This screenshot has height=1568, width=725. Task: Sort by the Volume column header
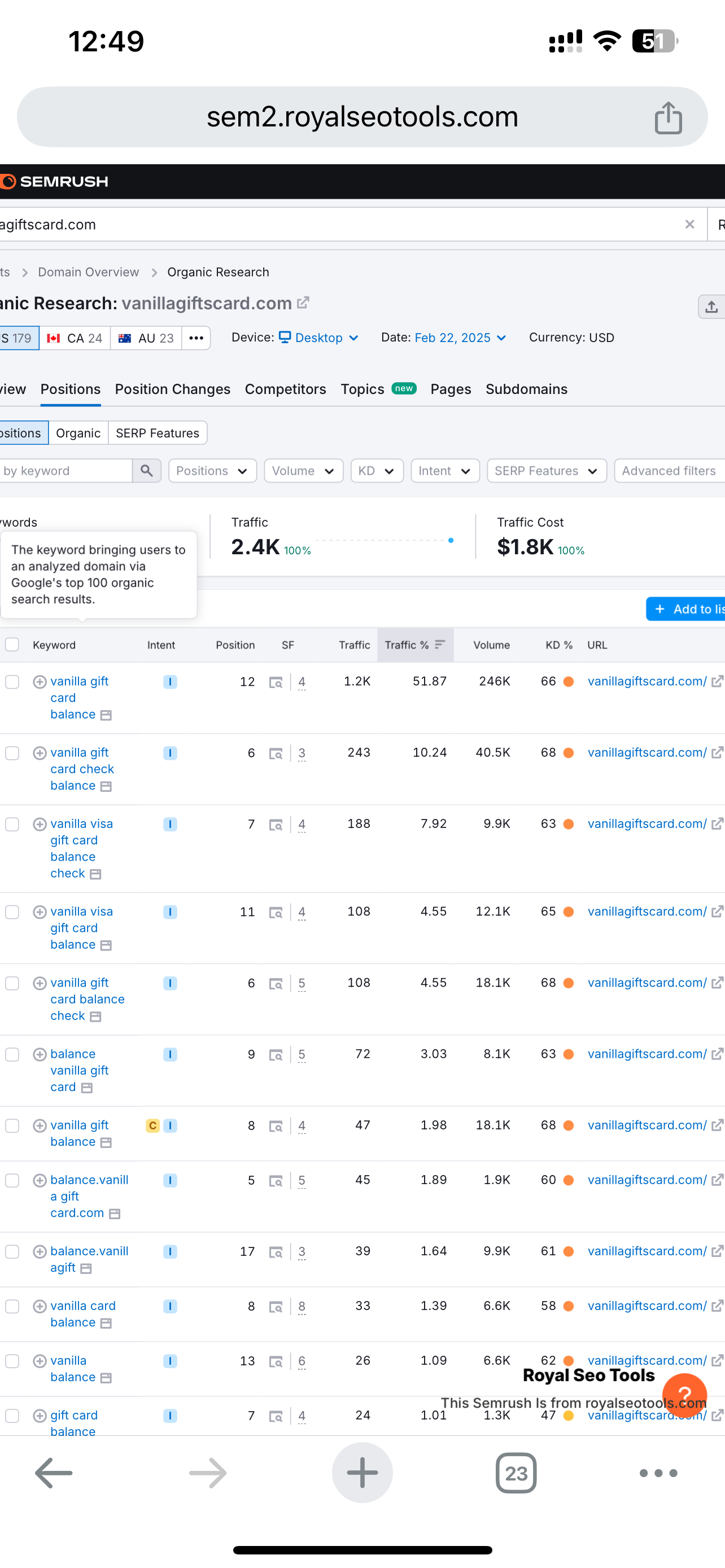[x=491, y=645]
